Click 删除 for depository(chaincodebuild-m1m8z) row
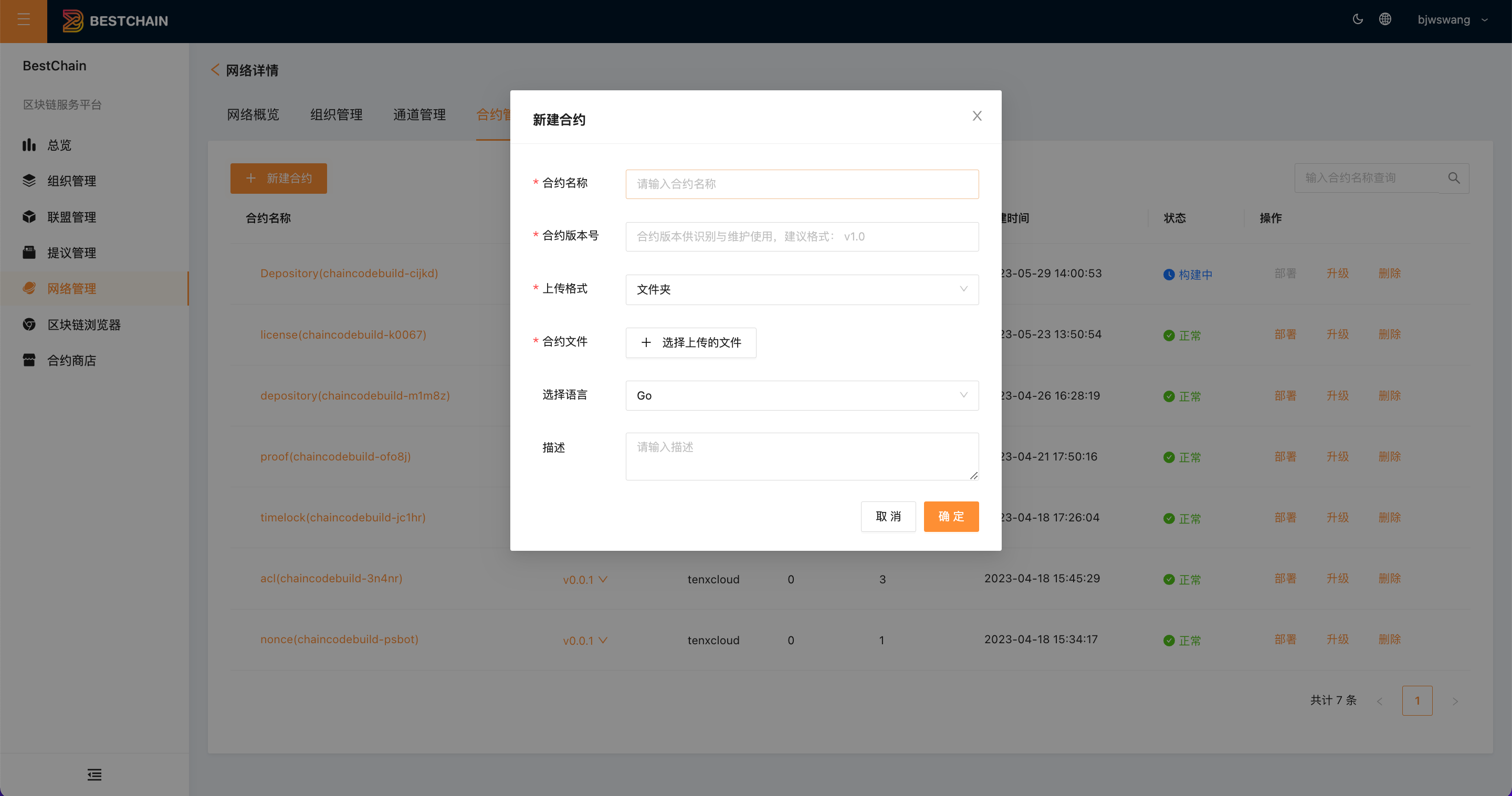Viewport: 1512px width, 796px height. click(x=1390, y=396)
